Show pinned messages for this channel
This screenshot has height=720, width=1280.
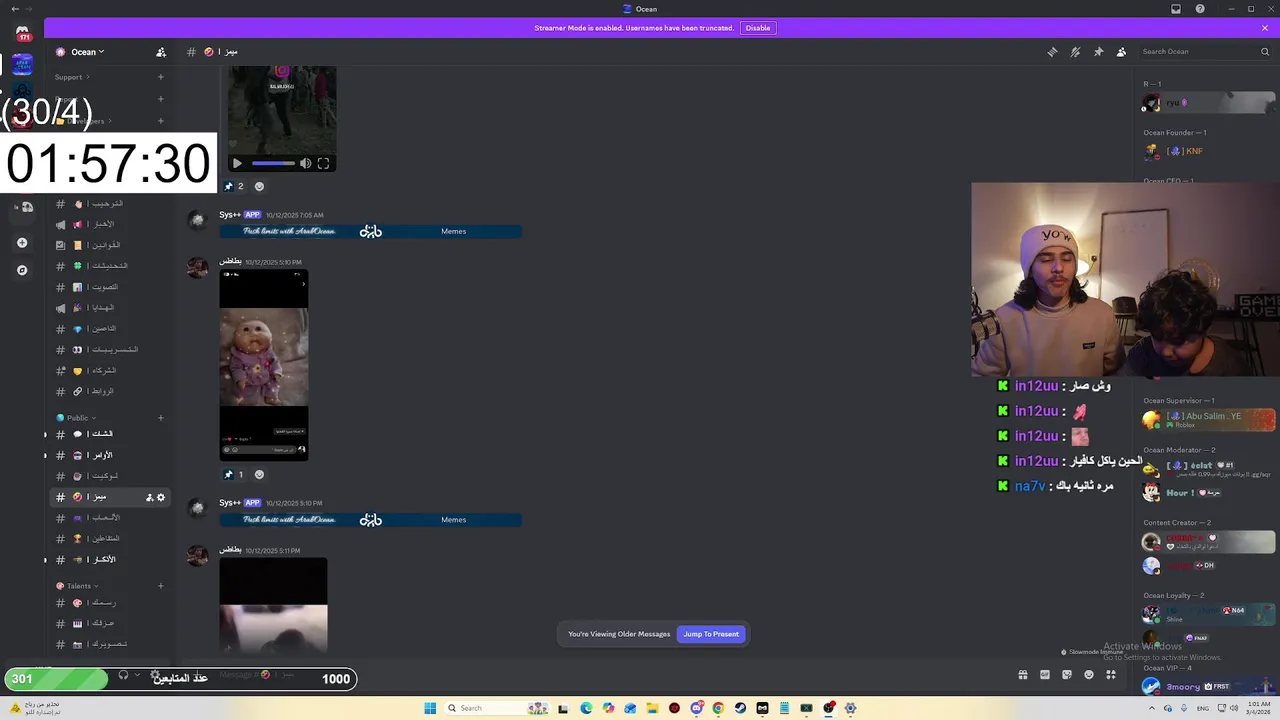[x=1098, y=52]
